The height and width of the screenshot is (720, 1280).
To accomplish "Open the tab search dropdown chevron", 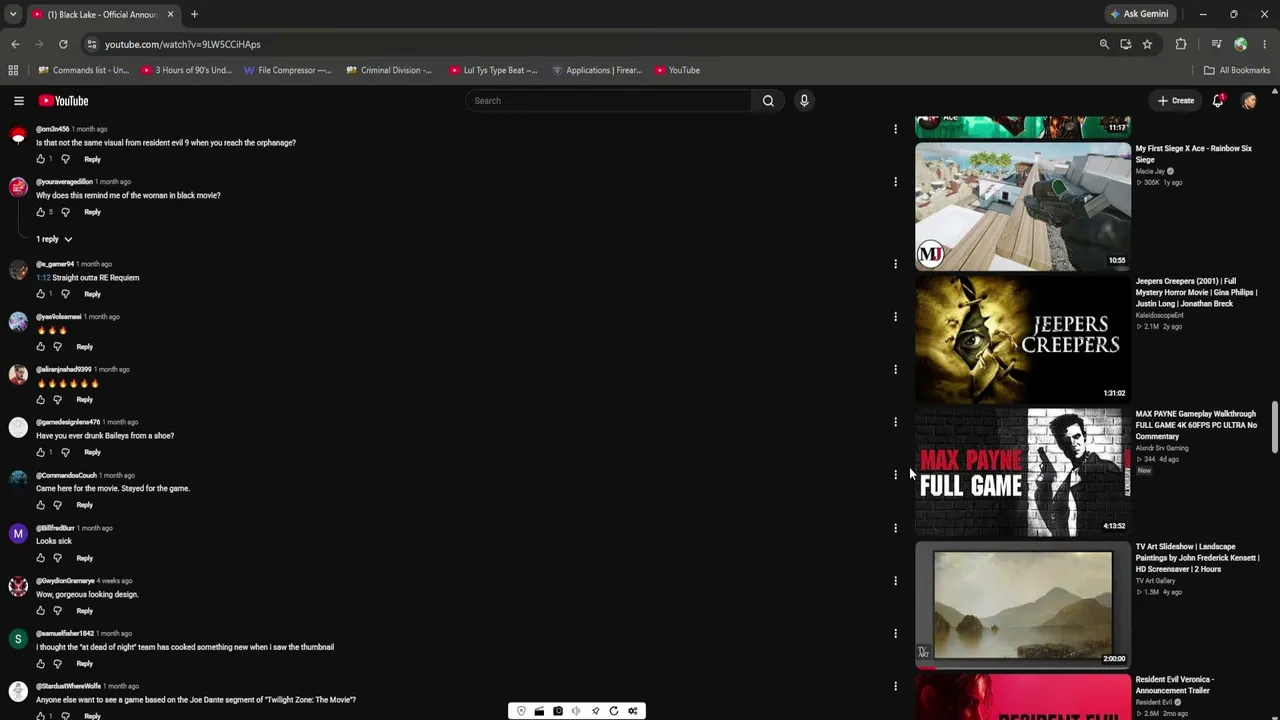I will click(x=13, y=14).
